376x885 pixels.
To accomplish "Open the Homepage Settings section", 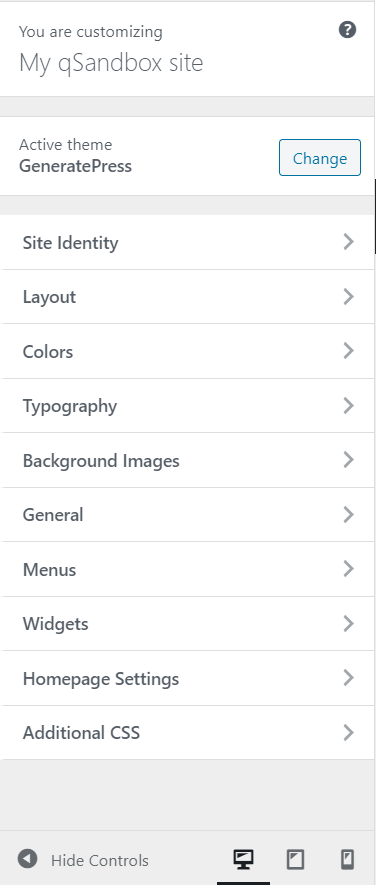I will point(187,678).
